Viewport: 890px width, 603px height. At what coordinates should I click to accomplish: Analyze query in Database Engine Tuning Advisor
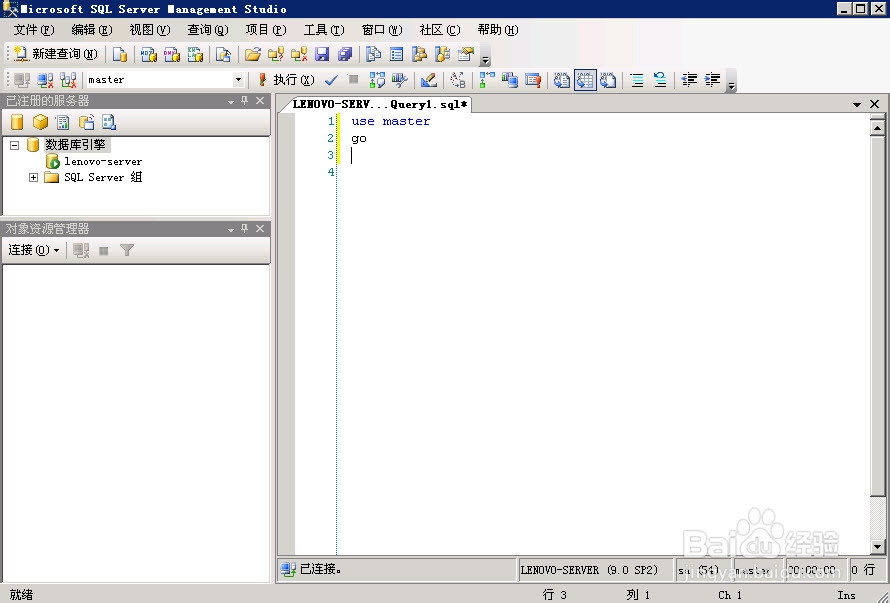(x=400, y=80)
